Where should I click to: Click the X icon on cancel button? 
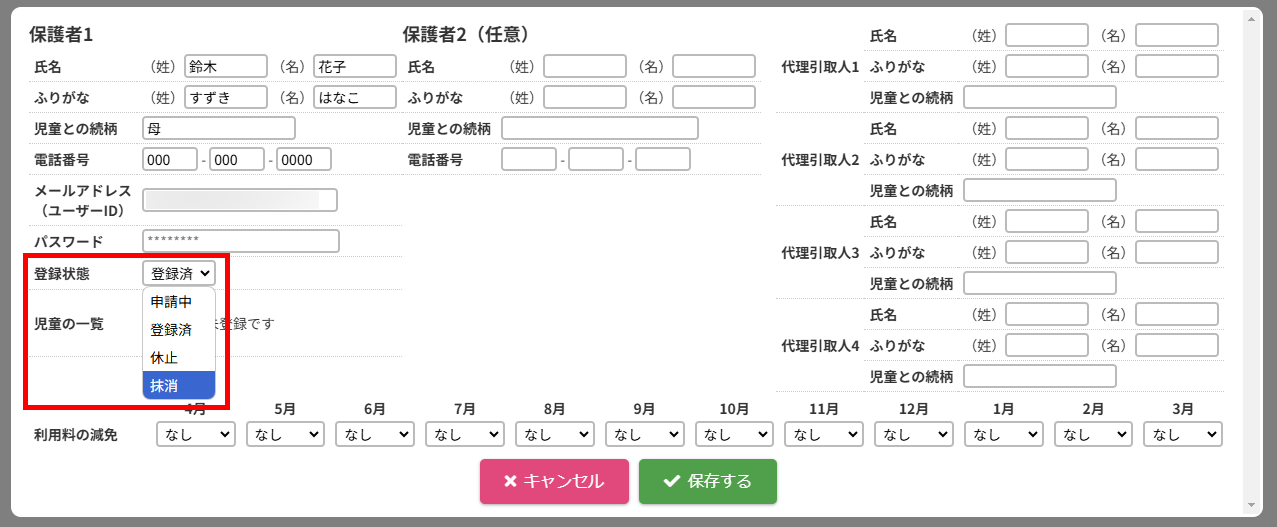(510, 481)
